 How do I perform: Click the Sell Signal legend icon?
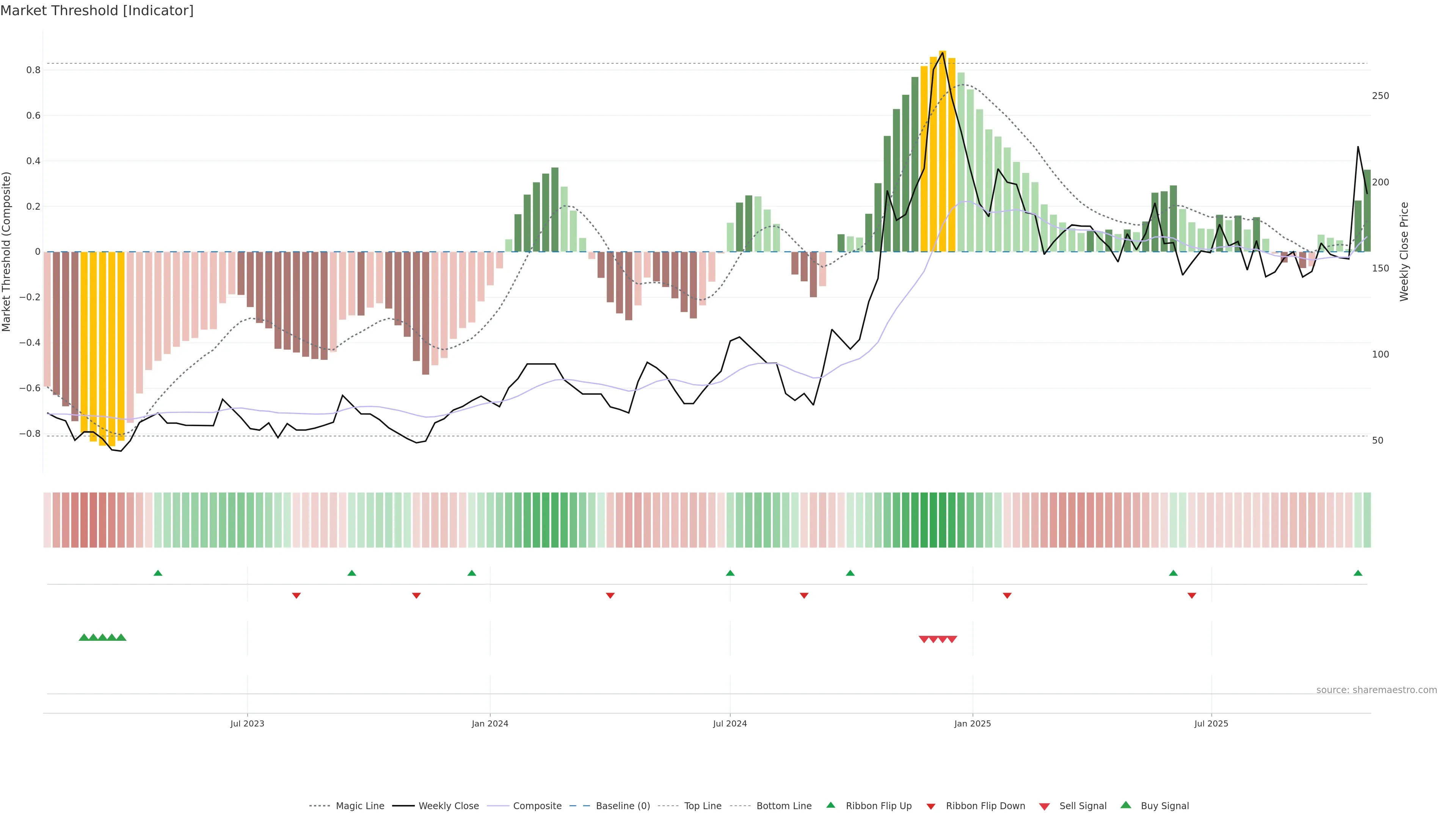tap(1044, 806)
